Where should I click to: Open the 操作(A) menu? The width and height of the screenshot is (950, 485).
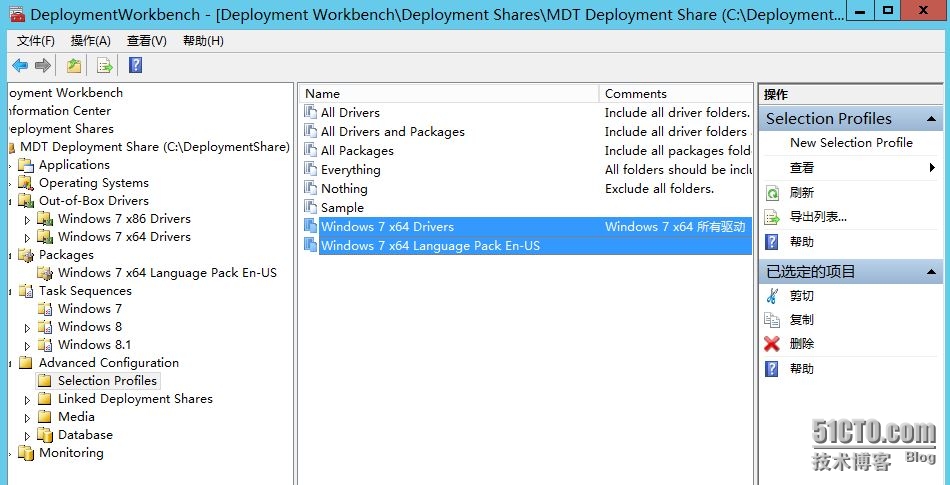click(x=91, y=41)
